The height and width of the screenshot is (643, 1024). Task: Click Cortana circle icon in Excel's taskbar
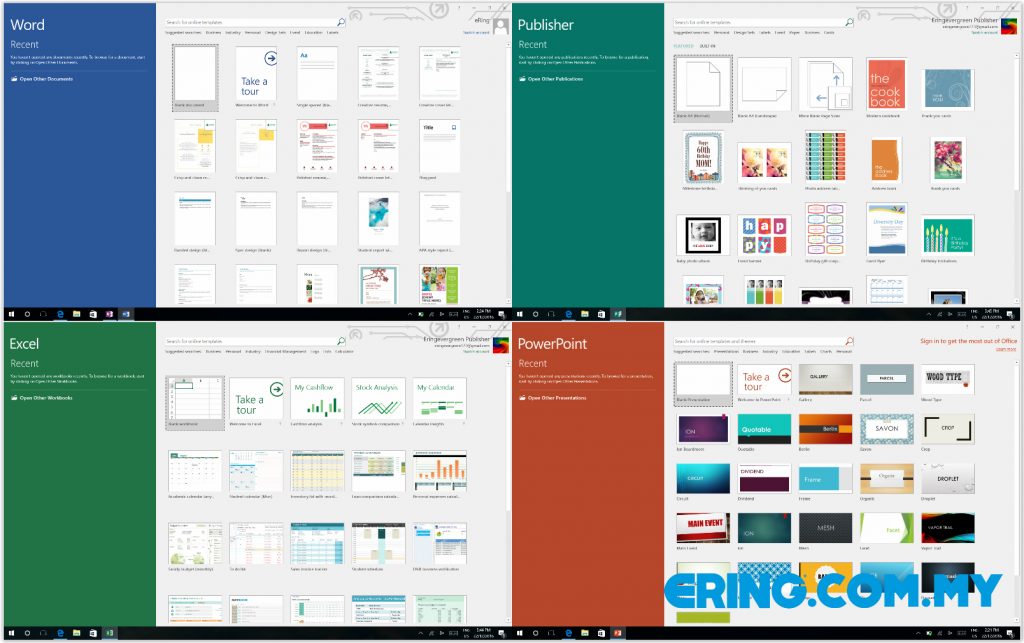pos(27,633)
